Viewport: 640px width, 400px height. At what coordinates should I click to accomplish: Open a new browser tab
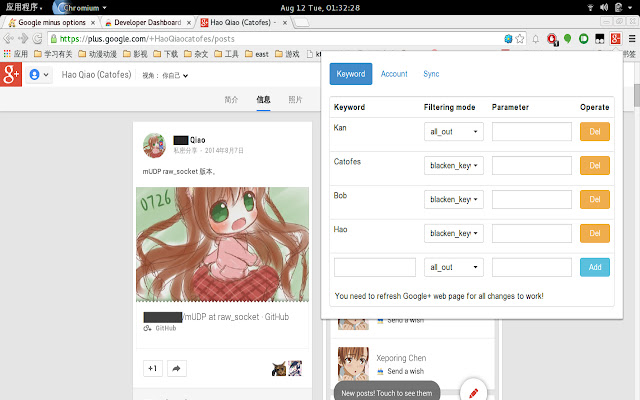pos(301,22)
